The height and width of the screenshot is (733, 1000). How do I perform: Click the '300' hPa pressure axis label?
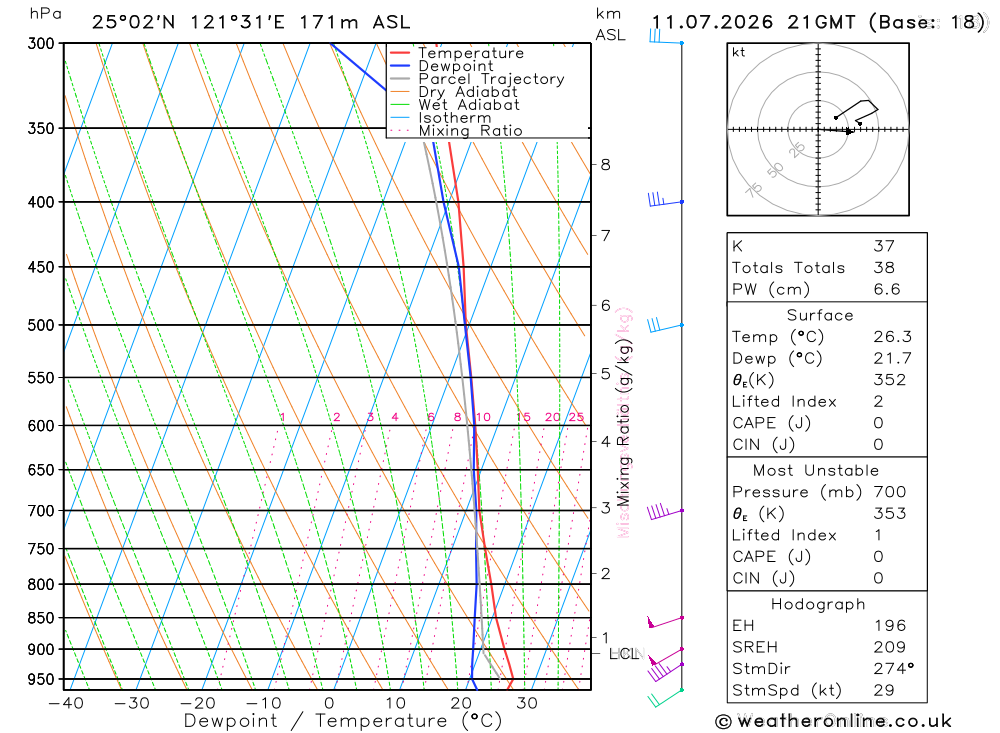41,43
